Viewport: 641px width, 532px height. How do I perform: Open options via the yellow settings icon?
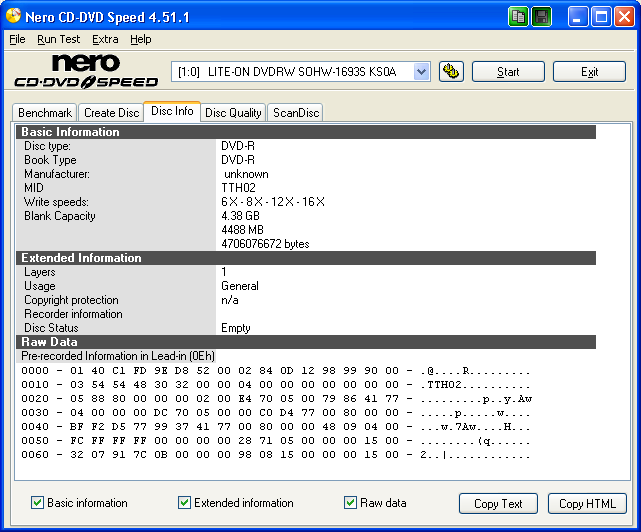[x=450, y=71]
